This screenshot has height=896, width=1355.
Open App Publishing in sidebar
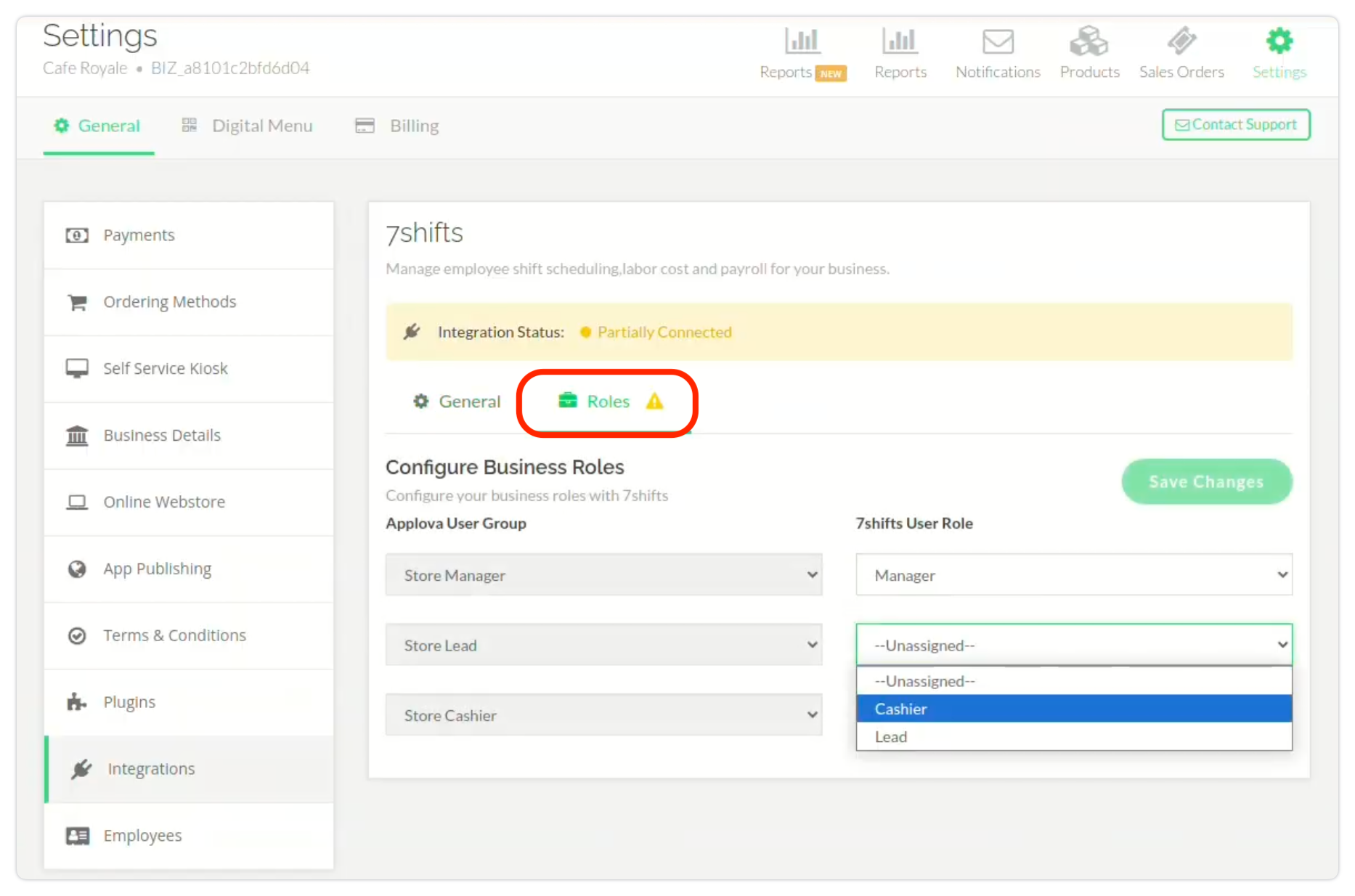coord(189,569)
